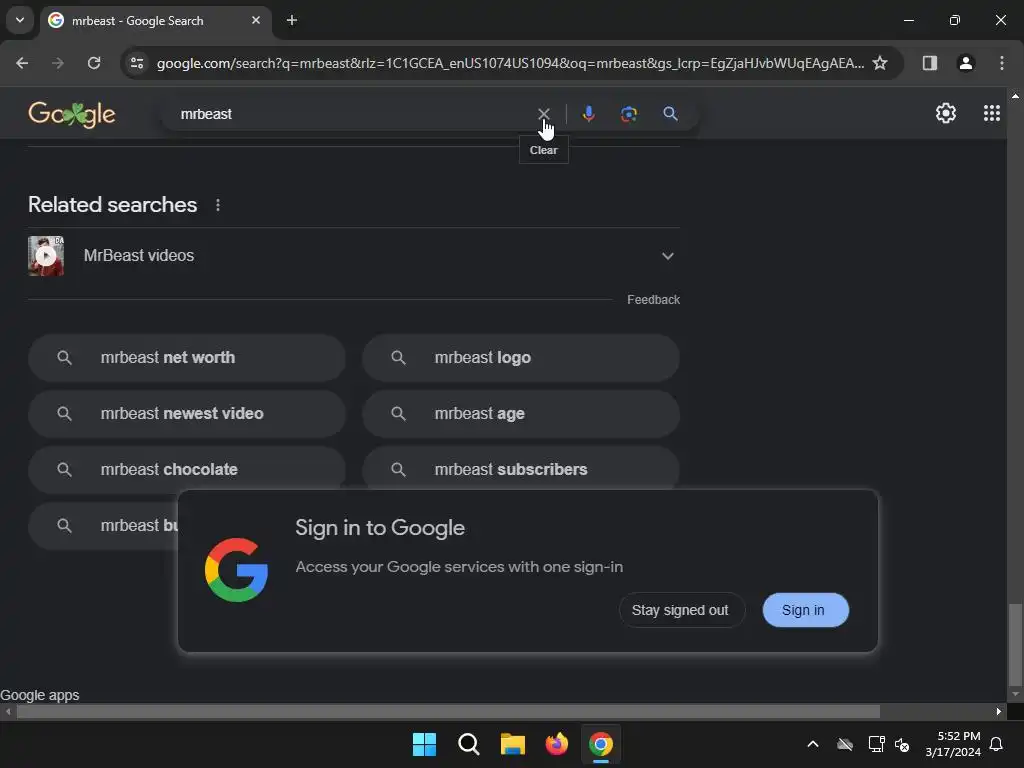This screenshot has width=1024, height=768.
Task: Open Chrome three-dot menu
Action: [1001, 63]
